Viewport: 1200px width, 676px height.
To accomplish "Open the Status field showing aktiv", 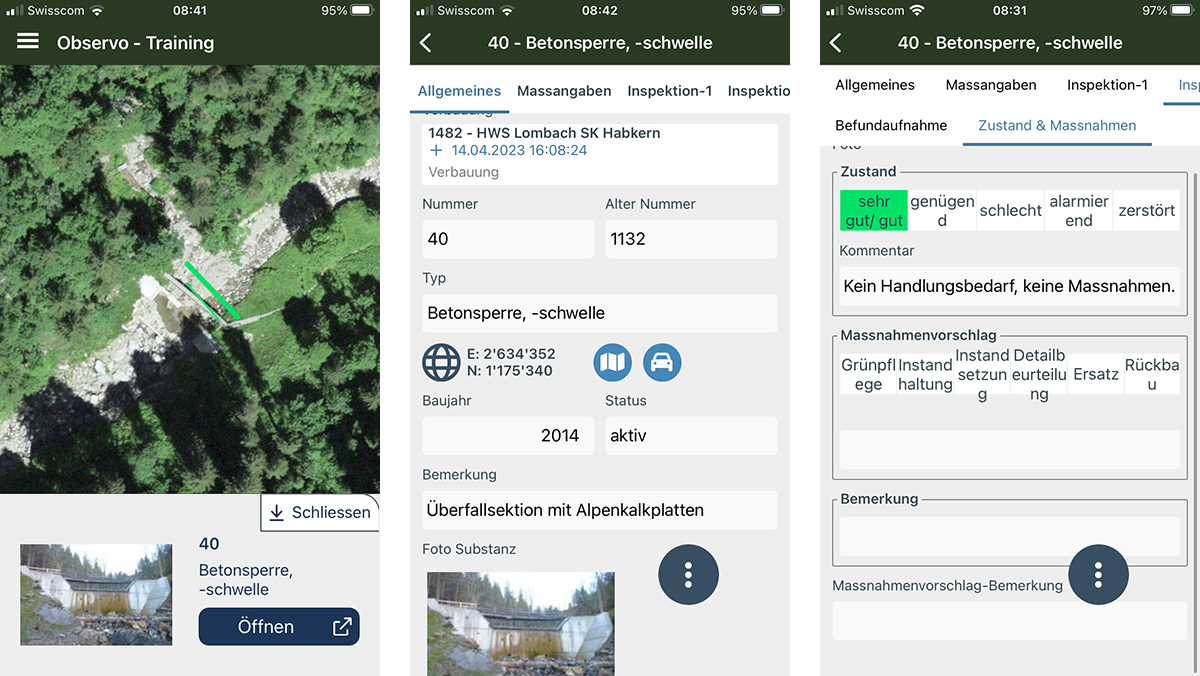I will coord(690,436).
